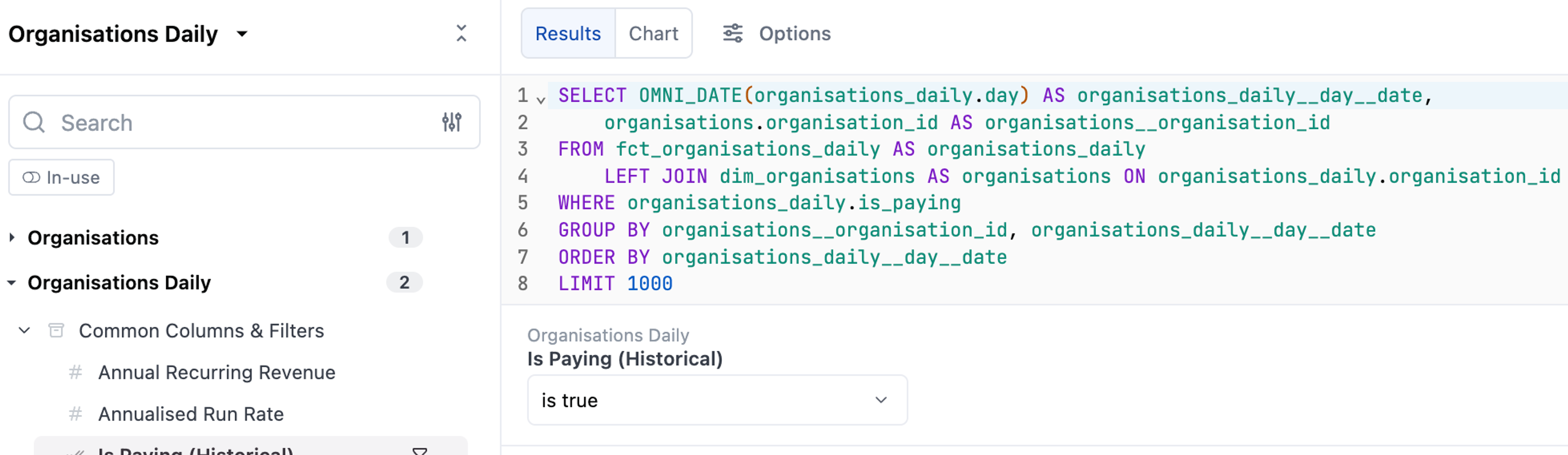Collapse the Organisations Daily view group
The image size is (1568, 455).
[11, 283]
